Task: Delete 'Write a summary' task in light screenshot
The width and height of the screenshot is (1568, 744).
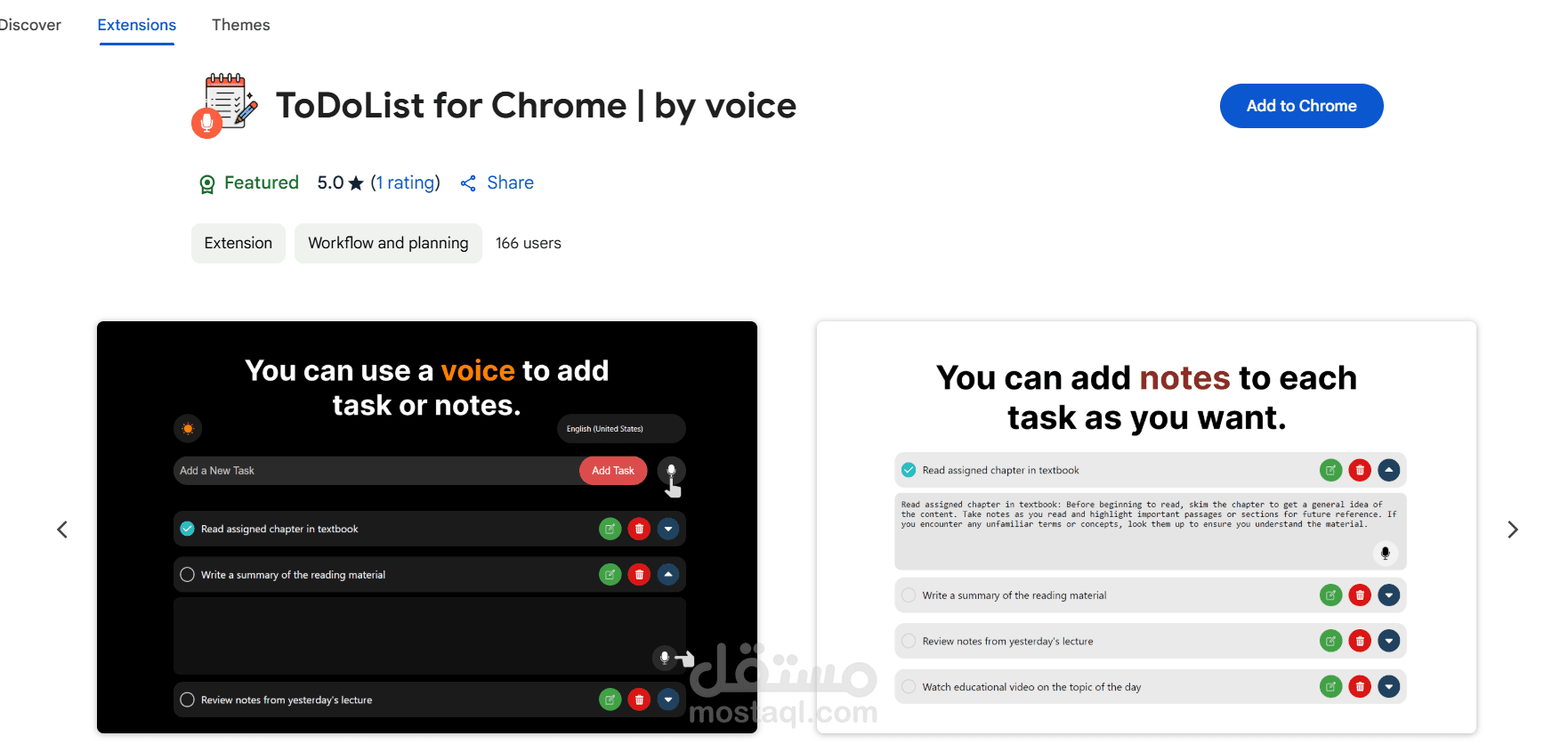Action: 1360,595
